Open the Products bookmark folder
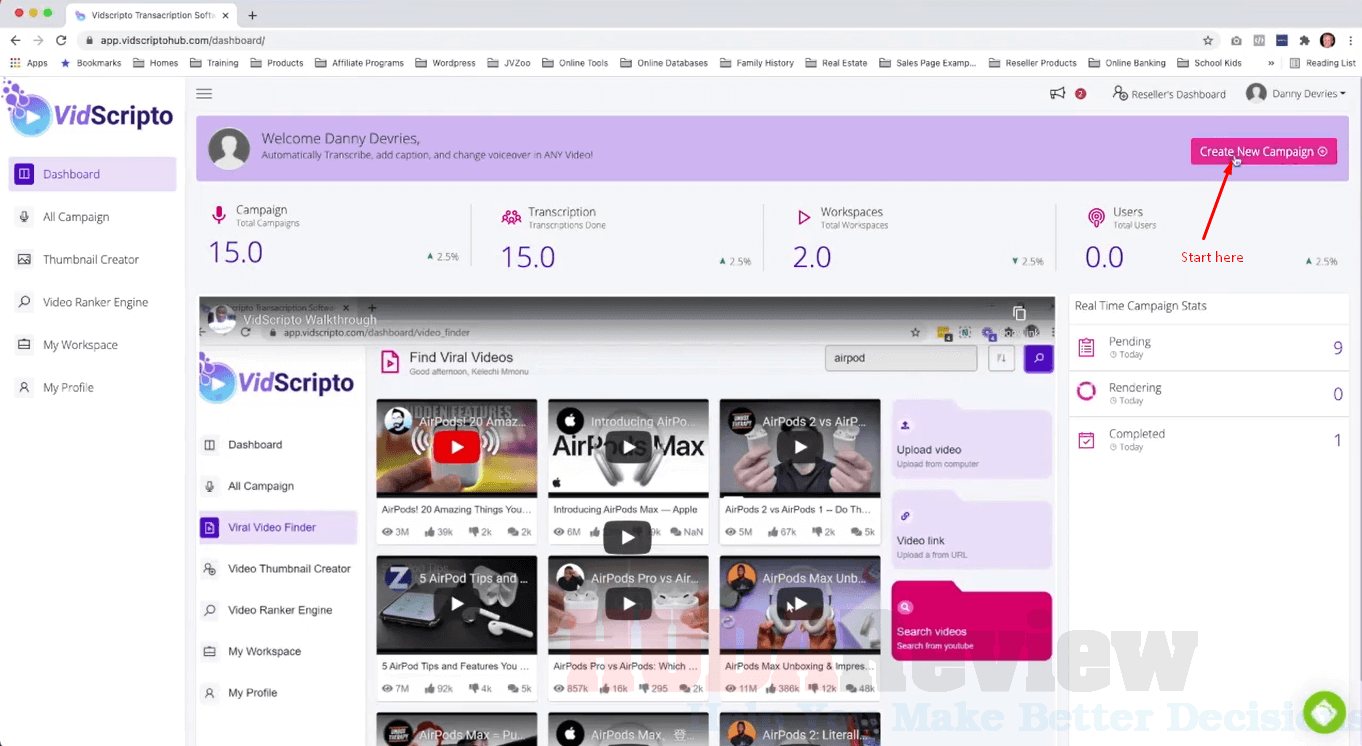 pos(277,63)
